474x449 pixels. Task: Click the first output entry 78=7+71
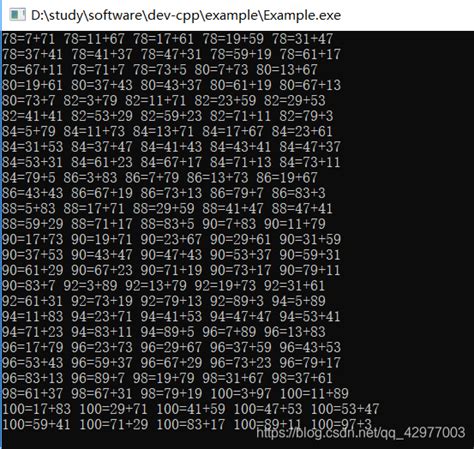(x=29, y=39)
